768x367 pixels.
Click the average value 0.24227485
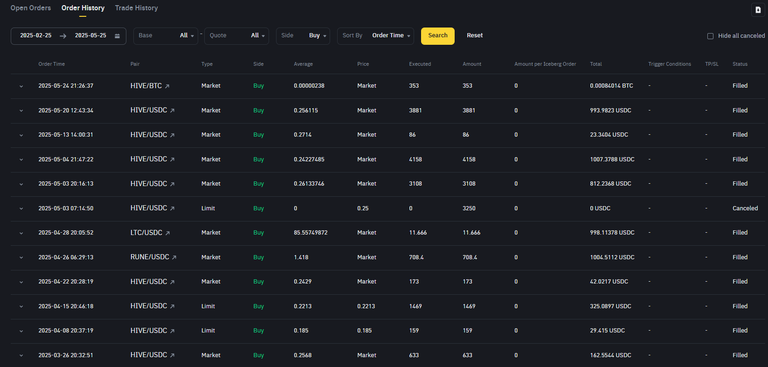309,159
